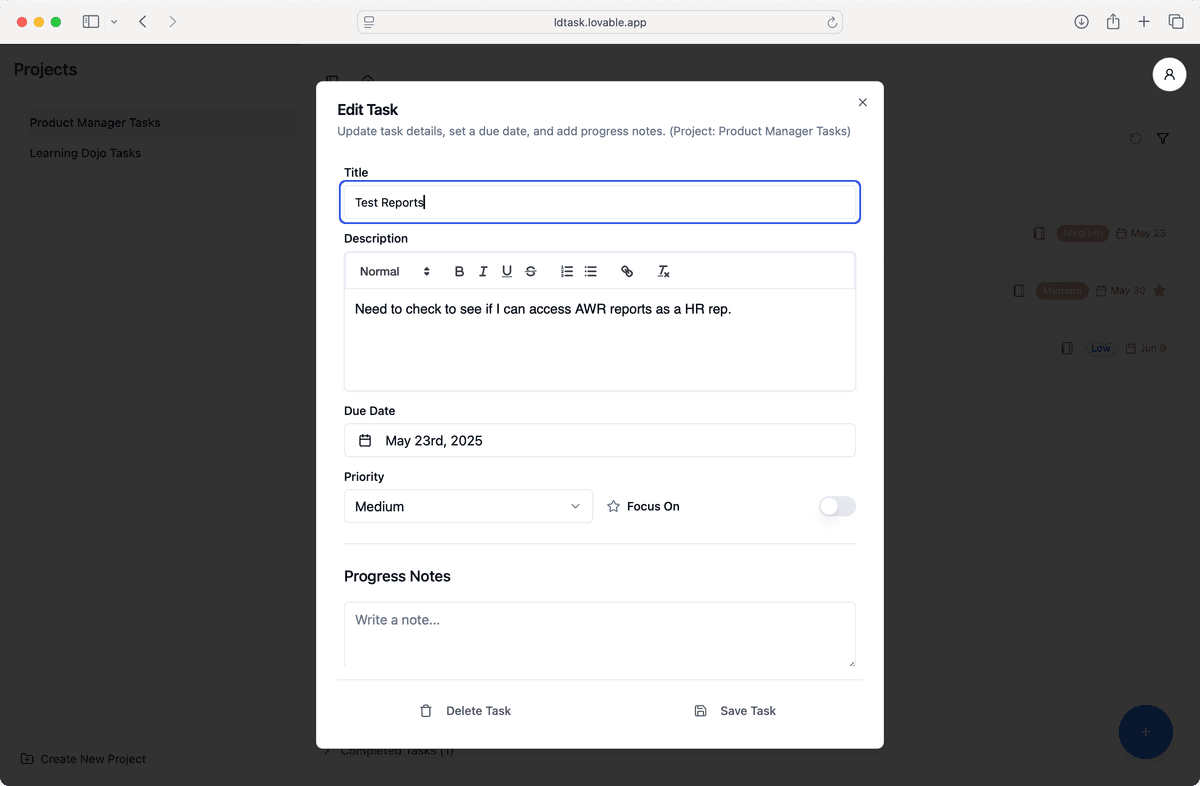This screenshot has height=786, width=1200.
Task: Go forward in Safari
Action: [173, 21]
